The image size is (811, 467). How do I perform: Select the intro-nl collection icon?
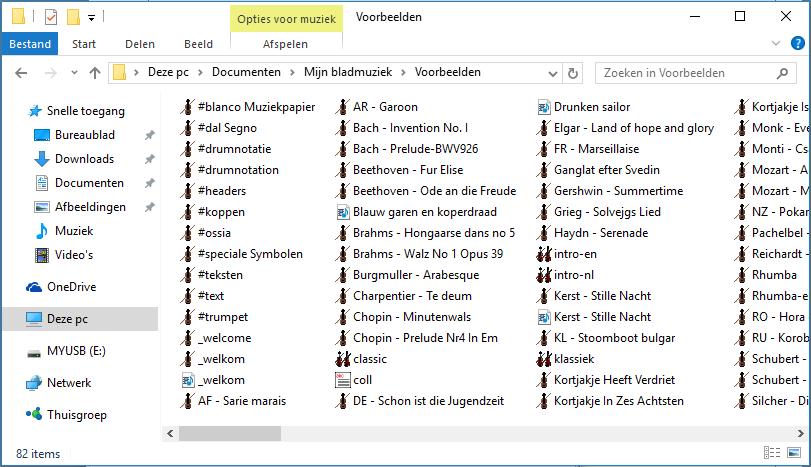pos(544,275)
